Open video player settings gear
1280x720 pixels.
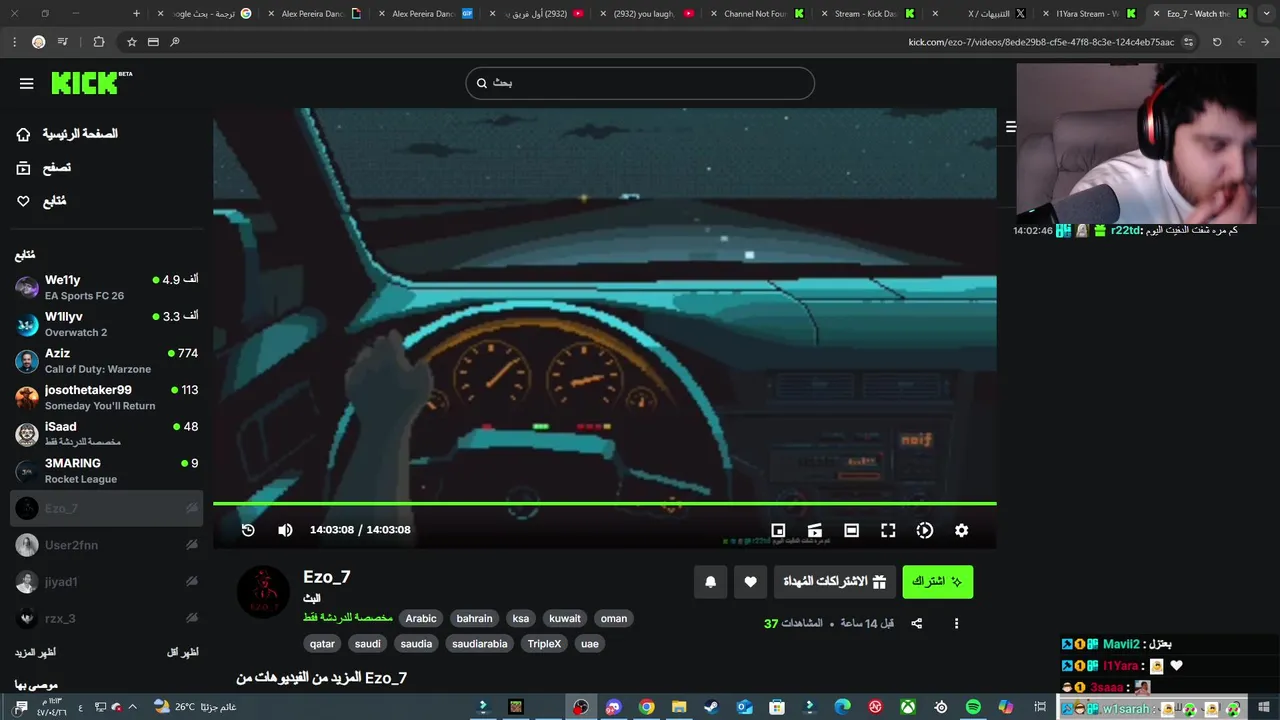click(961, 530)
